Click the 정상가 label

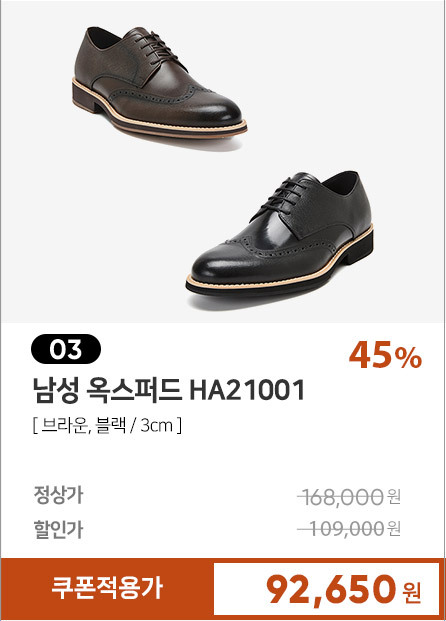58,494
